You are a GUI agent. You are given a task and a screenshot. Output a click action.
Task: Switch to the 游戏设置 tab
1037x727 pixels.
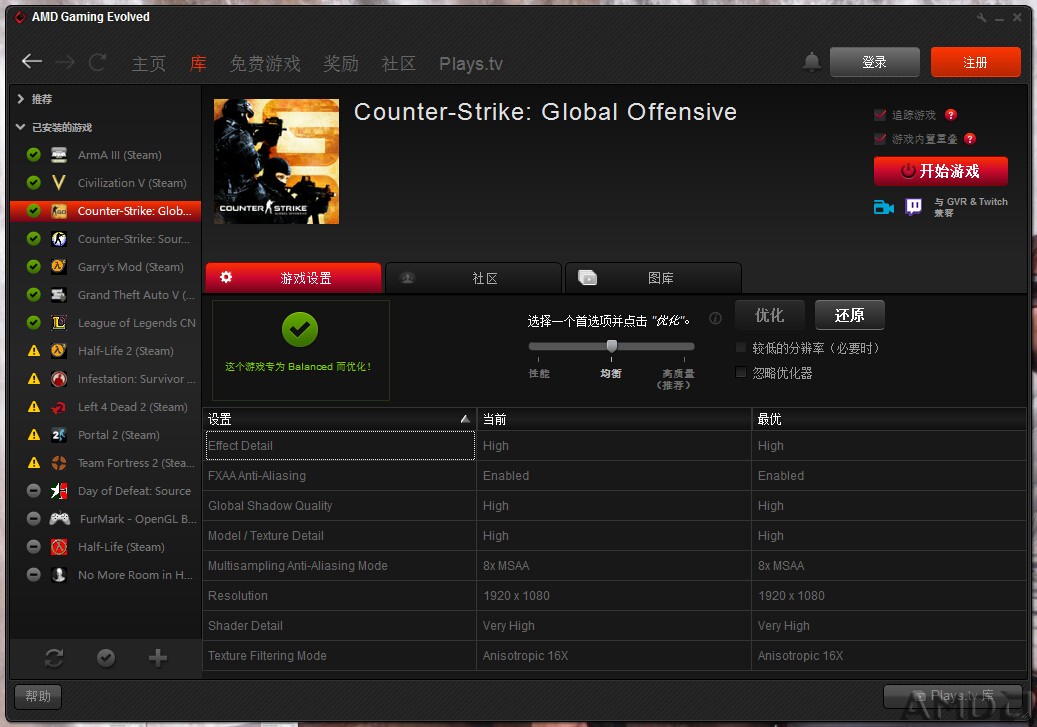pos(294,278)
